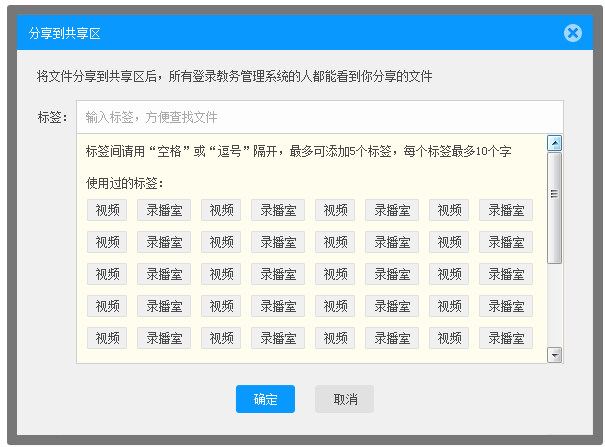
Task: Click the scrollbar down arrow in tag list
Action: click(x=554, y=355)
